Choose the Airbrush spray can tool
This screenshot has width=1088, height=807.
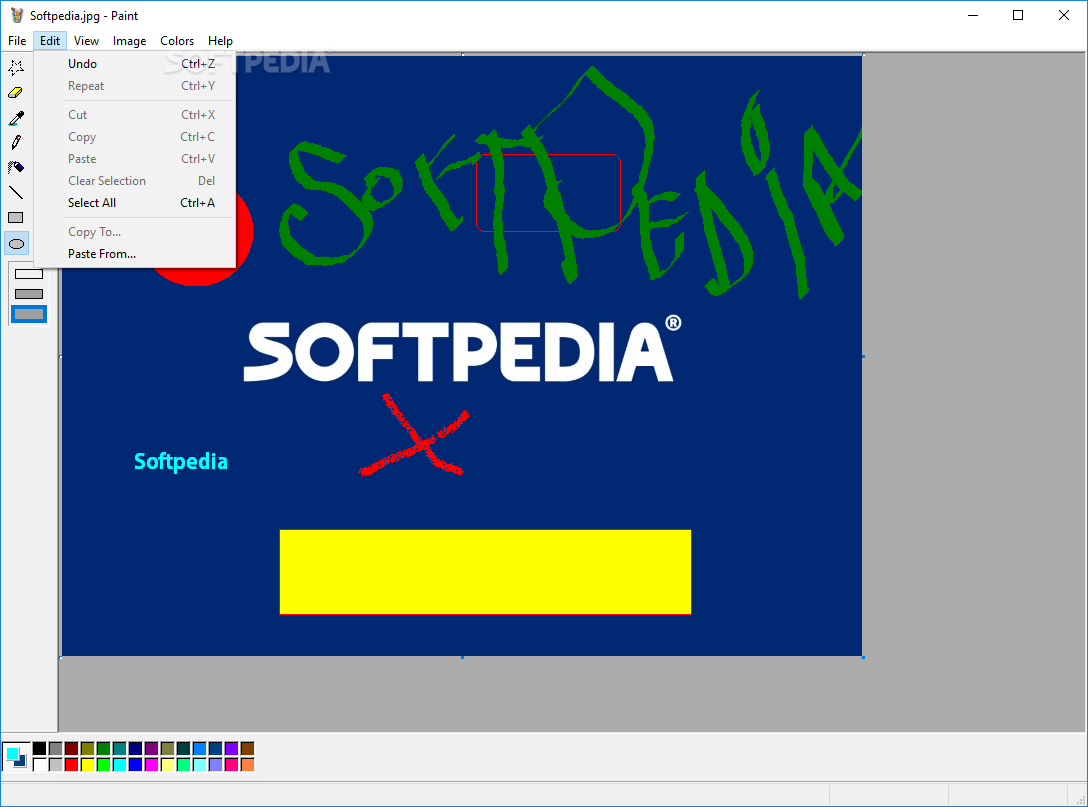[x=16, y=168]
